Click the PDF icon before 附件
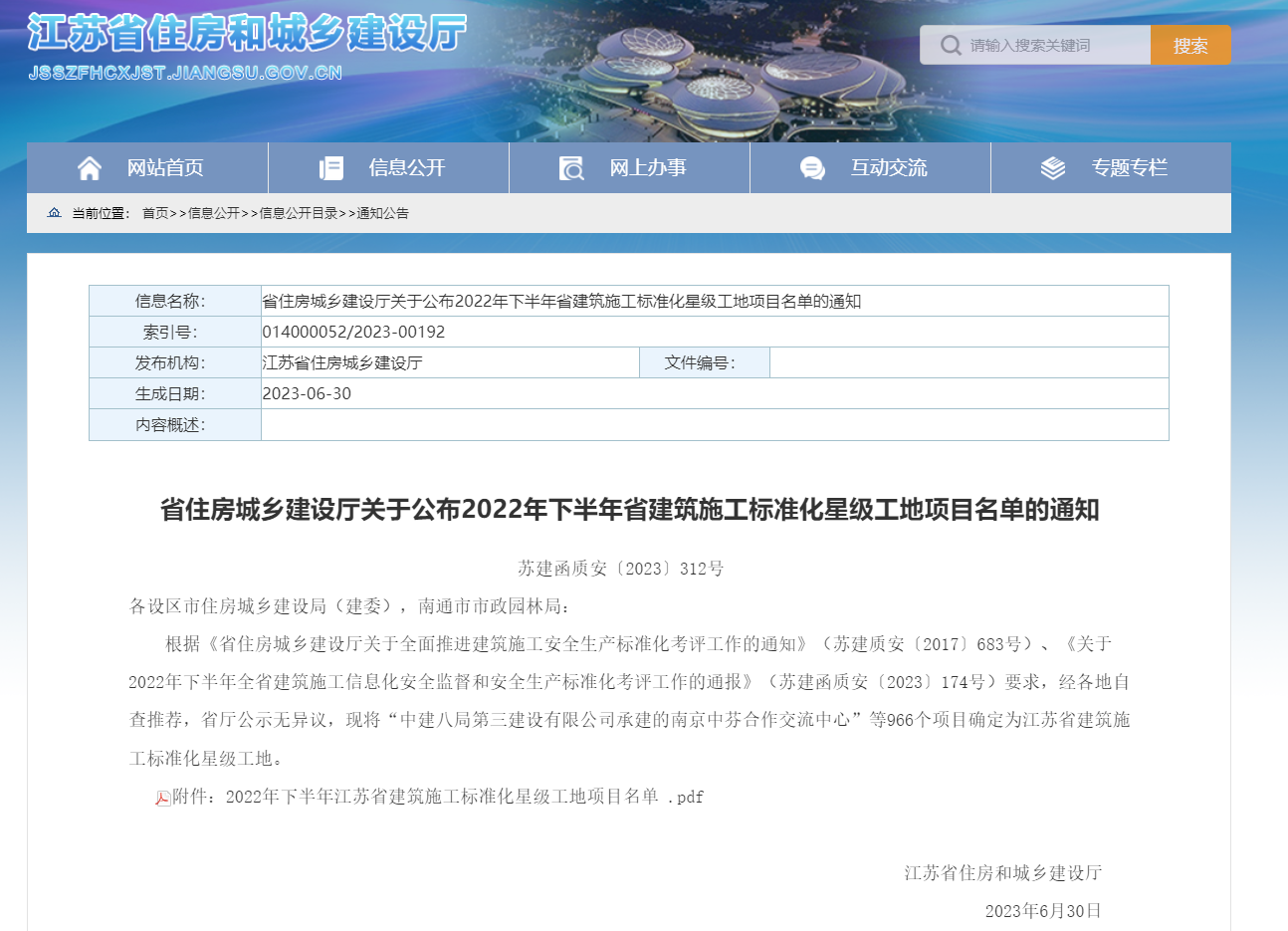This screenshot has height=931, width=1288. [162, 798]
